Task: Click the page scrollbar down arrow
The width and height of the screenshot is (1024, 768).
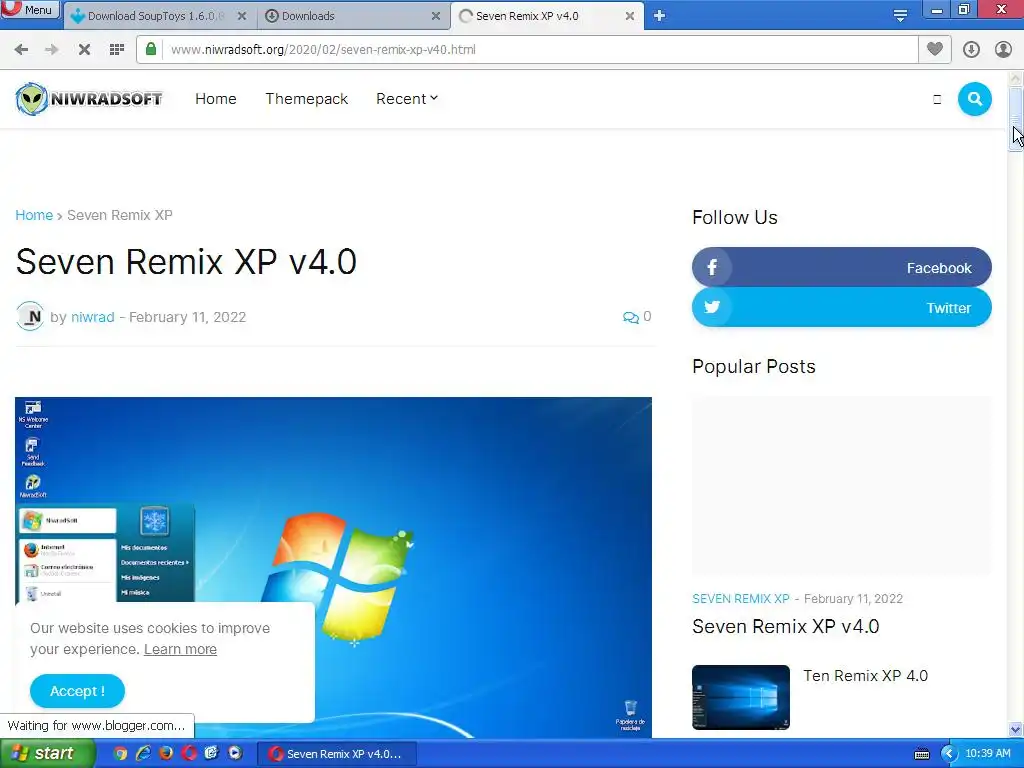Action: pyautogui.click(x=1016, y=729)
